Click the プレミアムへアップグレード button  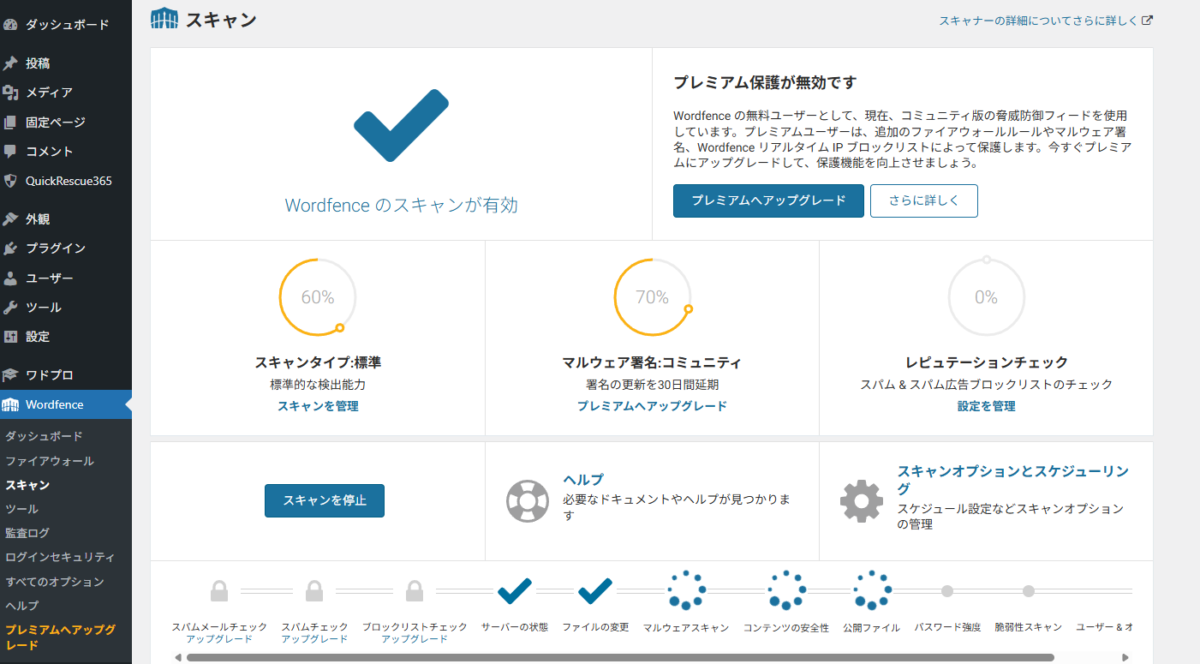(x=768, y=200)
